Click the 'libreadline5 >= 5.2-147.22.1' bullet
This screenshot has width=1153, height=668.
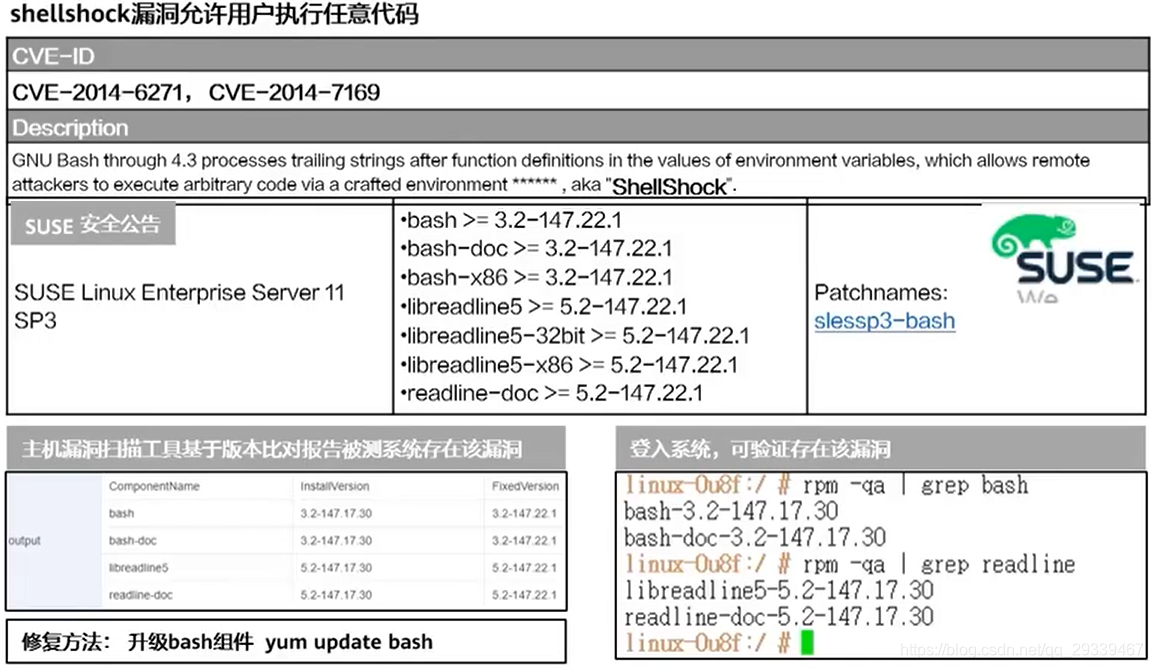[x=543, y=306]
